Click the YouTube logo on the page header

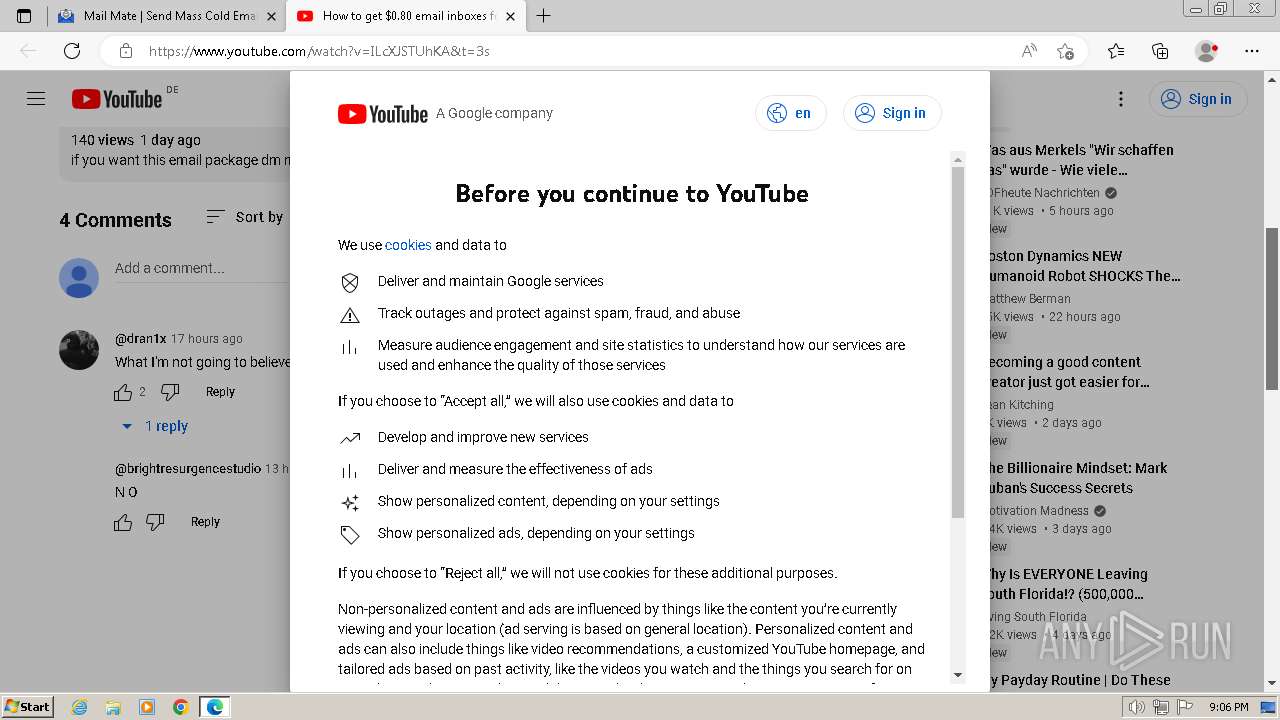pos(117,98)
